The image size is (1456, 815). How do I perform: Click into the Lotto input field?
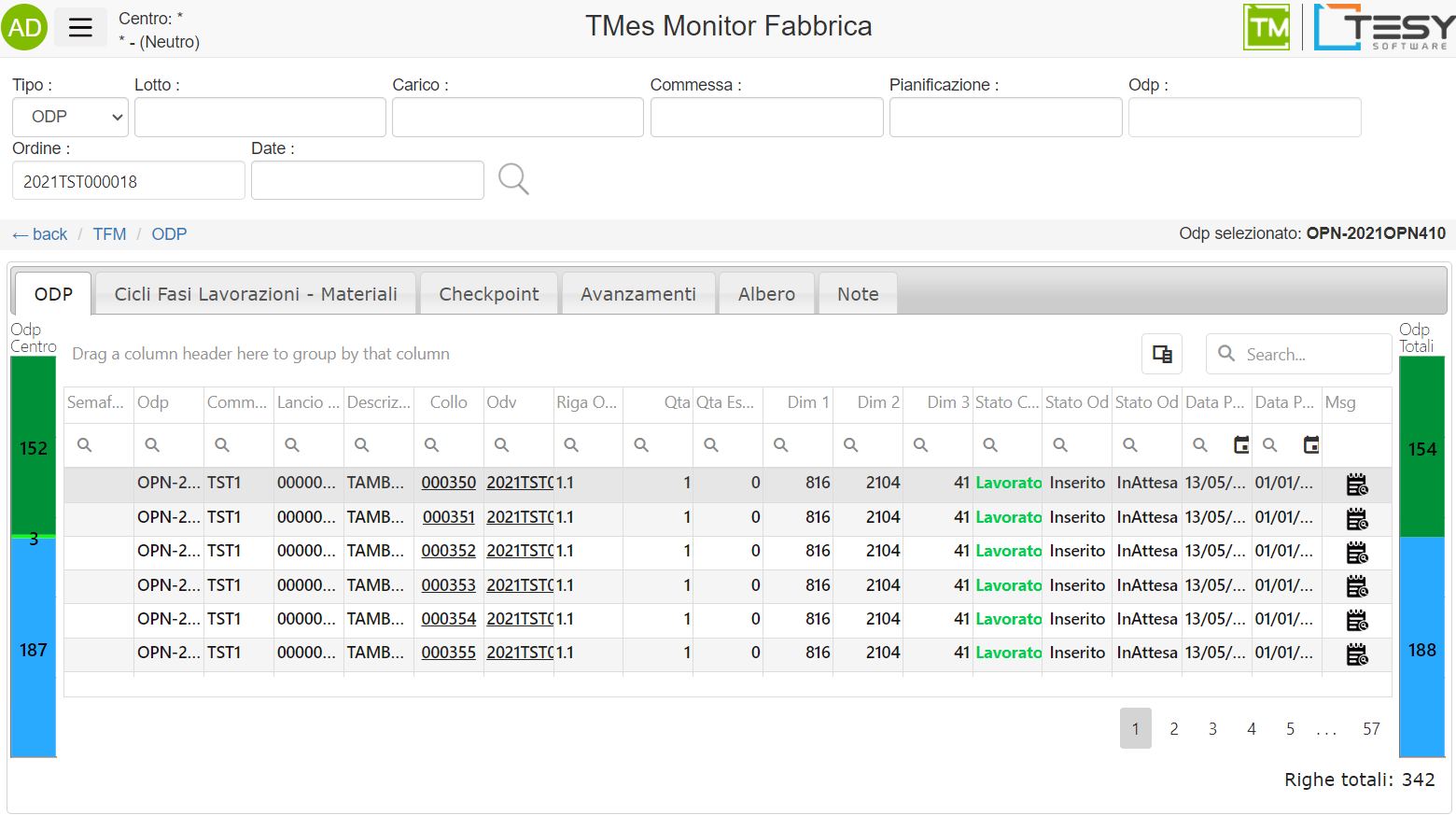[x=259, y=118]
